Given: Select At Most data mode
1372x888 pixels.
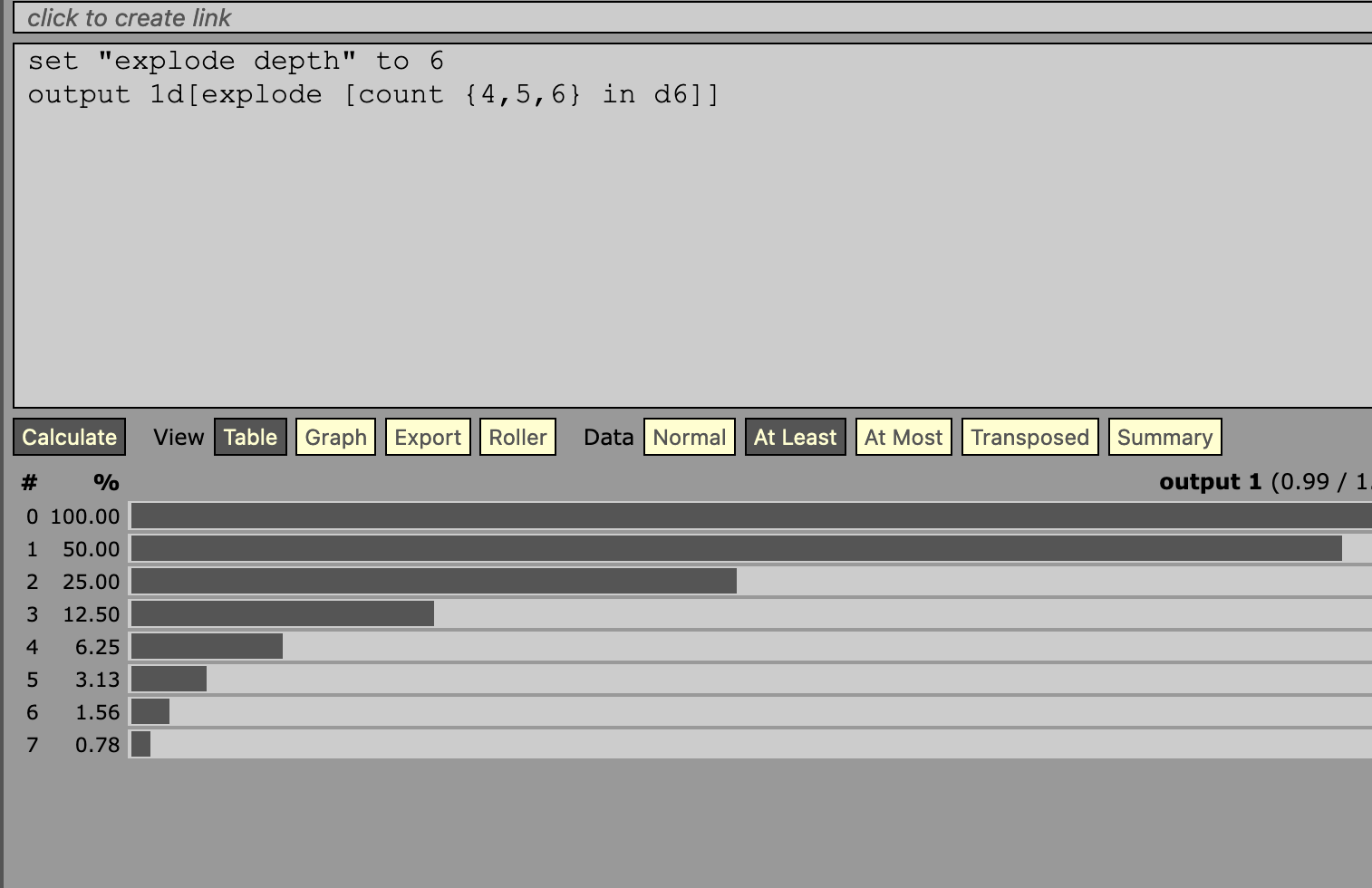Looking at the screenshot, I should pos(903,437).
